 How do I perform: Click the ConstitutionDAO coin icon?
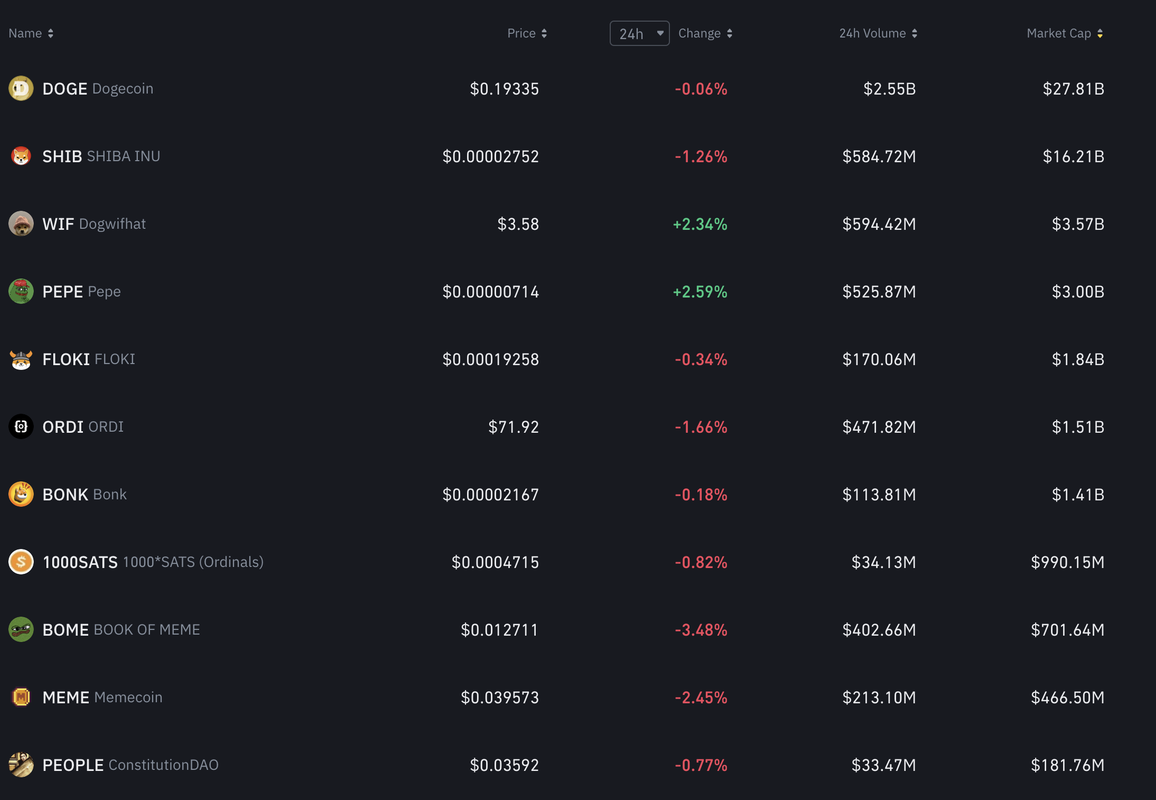click(21, 765)
